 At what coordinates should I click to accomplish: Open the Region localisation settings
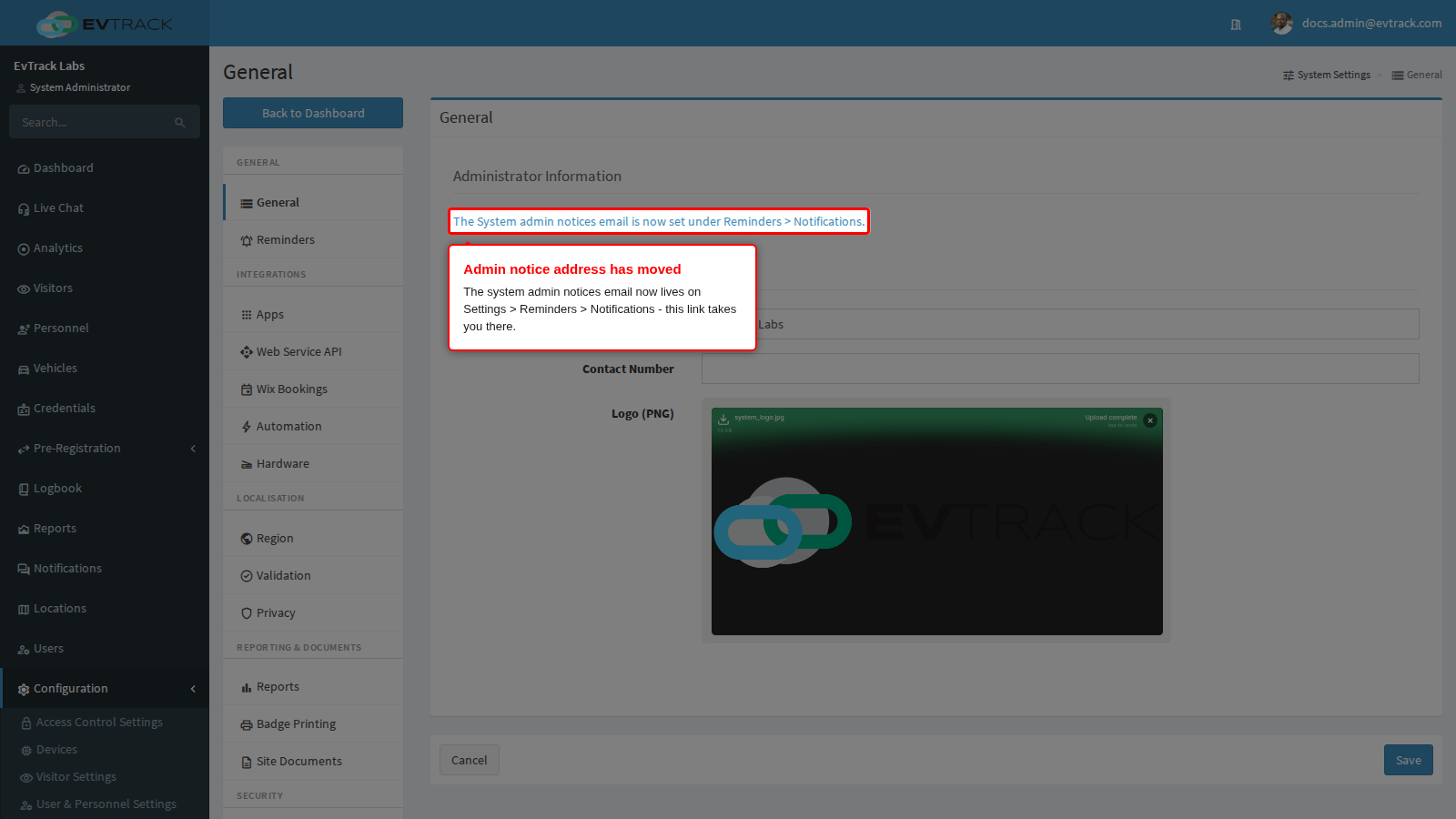pyautogui.click(x=313, y=539)
